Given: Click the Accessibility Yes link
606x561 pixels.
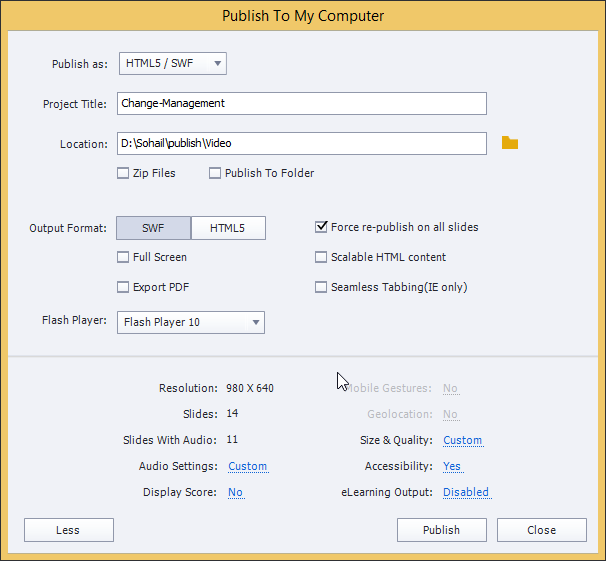Looking at the screenshot, I should (x=452, y=466).
